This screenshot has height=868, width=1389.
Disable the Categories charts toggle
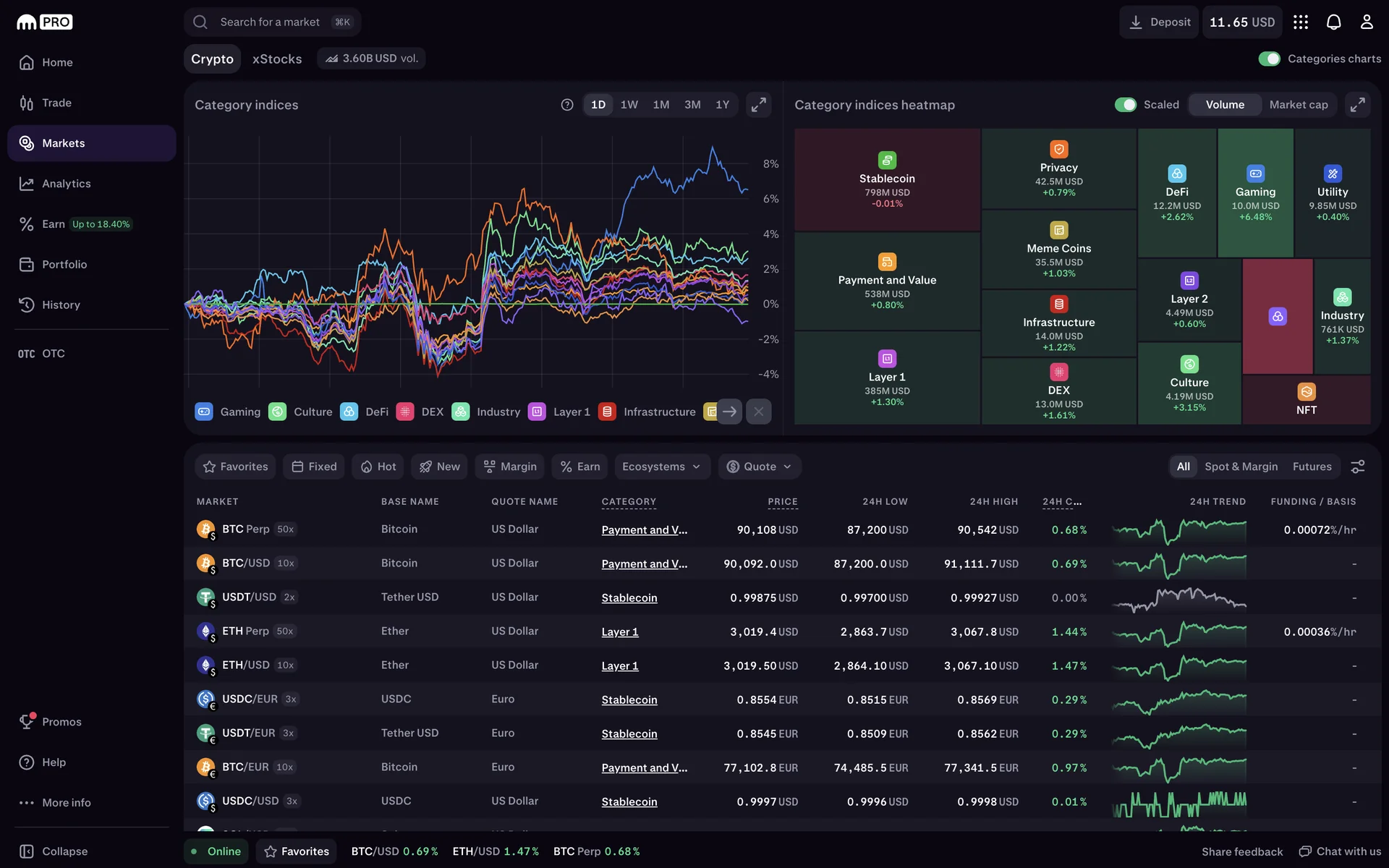click(x=1269, y=59)
